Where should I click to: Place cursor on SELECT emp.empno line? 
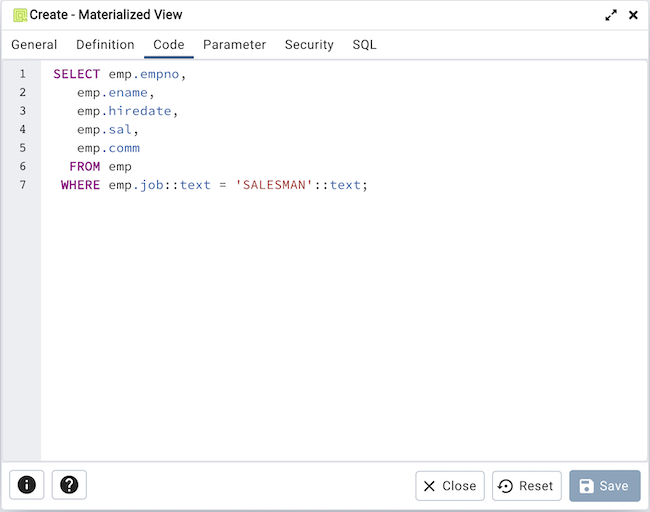[x=120, y=74]
